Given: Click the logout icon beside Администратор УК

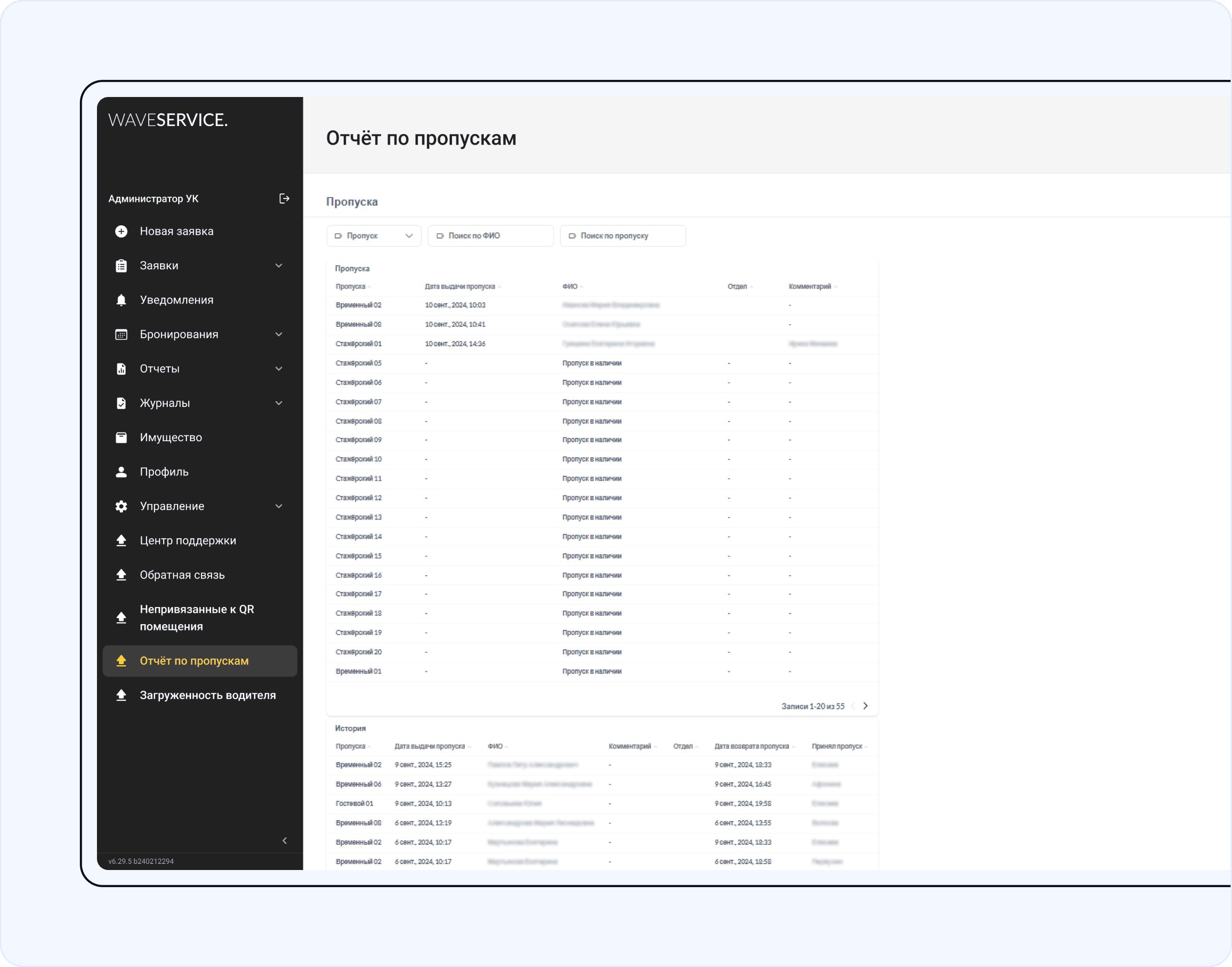Looking at the screenshot, I should pyautogui.click(x=284, y=198).
